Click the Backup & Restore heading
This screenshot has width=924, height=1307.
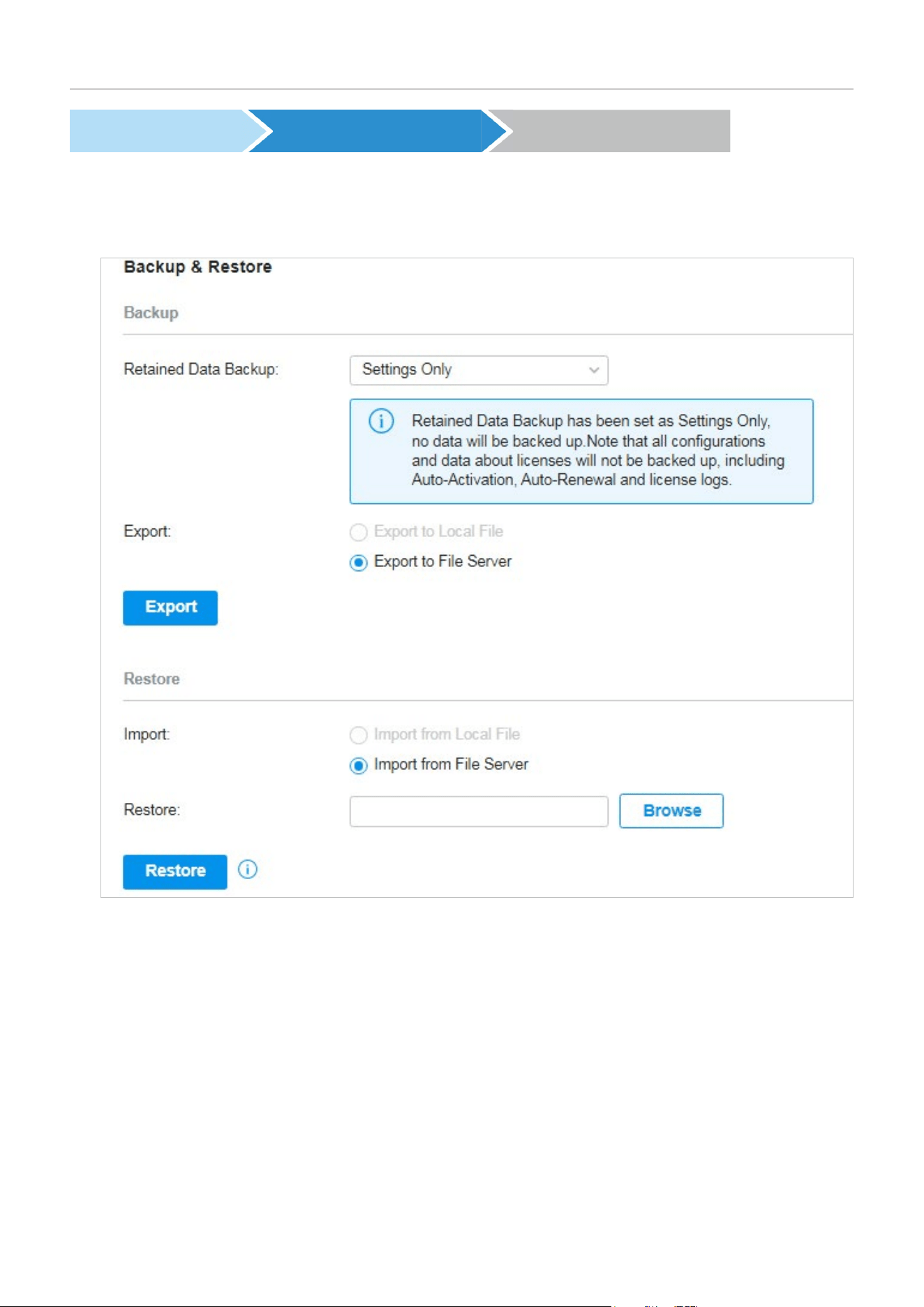point(198,267)
